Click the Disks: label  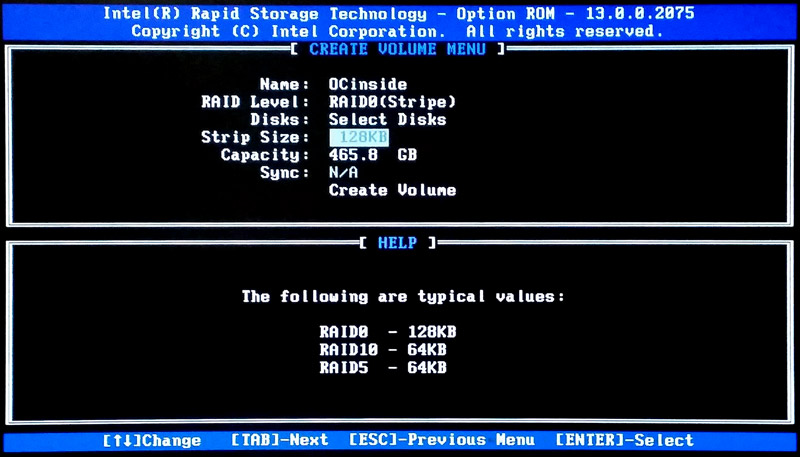[x=280, y=119]
